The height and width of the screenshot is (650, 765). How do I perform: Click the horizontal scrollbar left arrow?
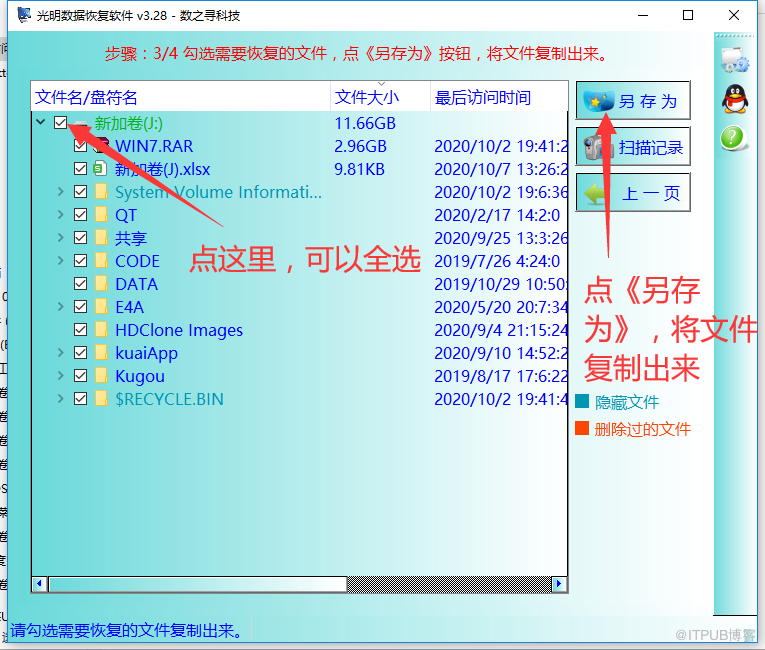[40, 584]
